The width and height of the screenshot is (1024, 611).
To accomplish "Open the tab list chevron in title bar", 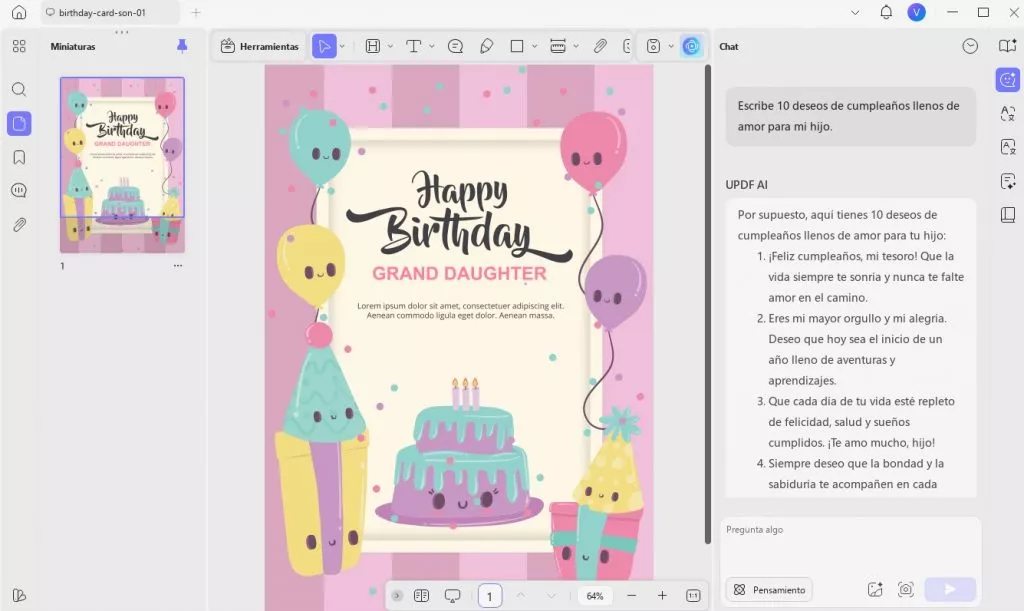I will click(855, 12).
